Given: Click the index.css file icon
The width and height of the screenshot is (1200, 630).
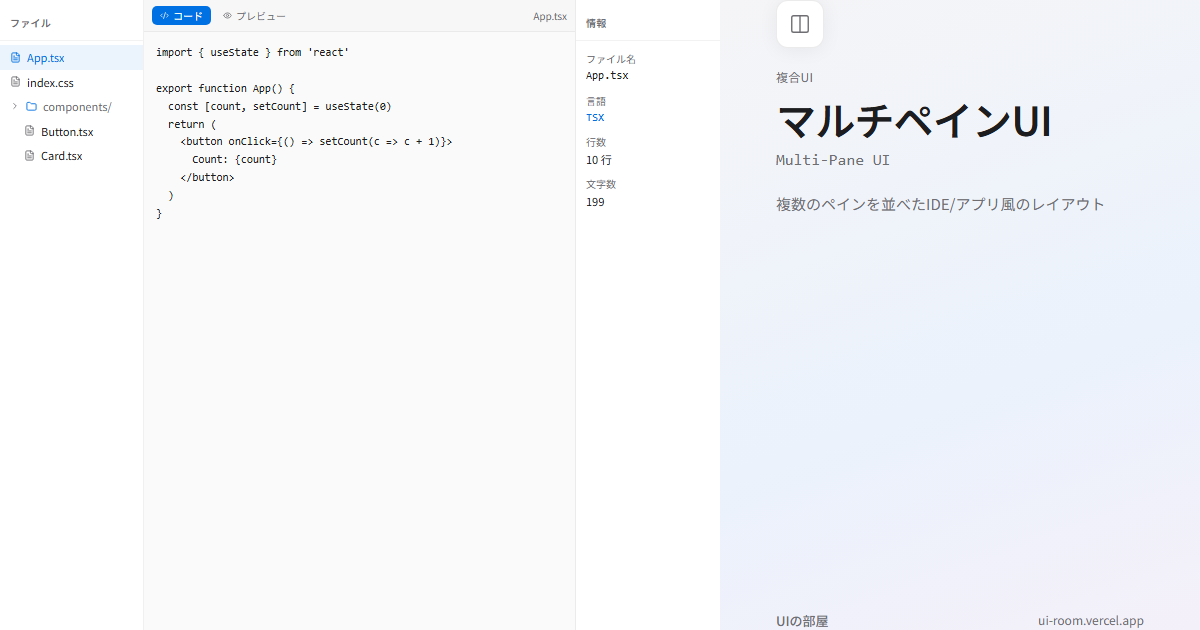Looking at the screenshot, I should tap(15, 83).
